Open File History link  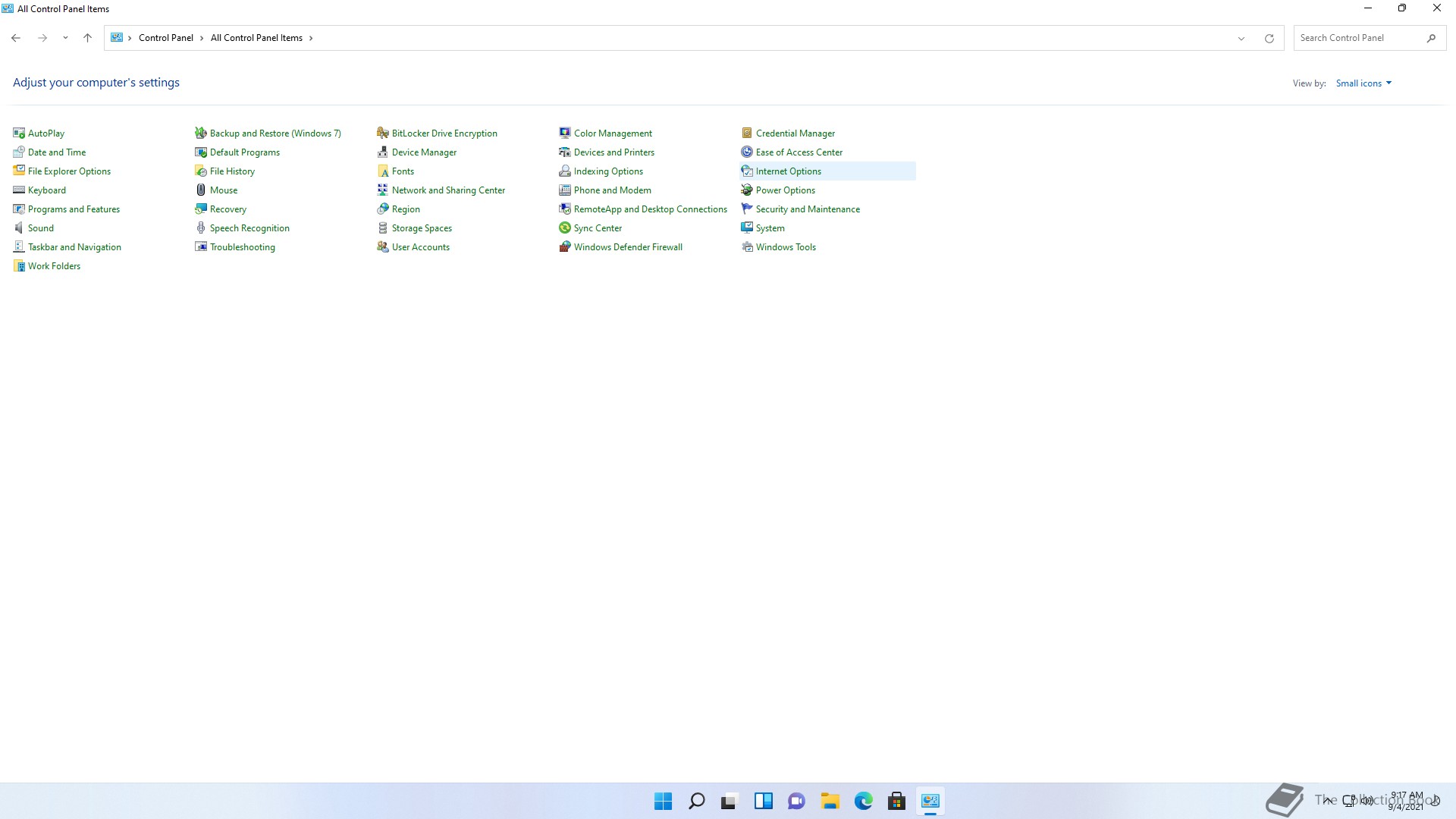232,171
